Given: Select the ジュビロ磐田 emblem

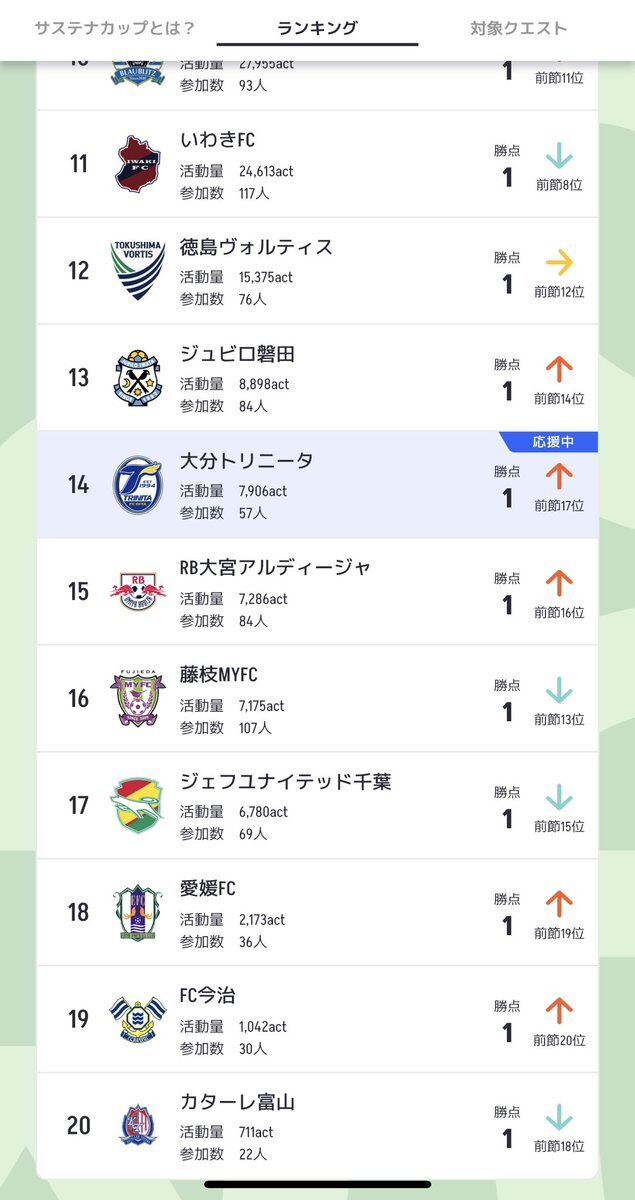Looking at the screenshot, I should (x=138, y=377).
